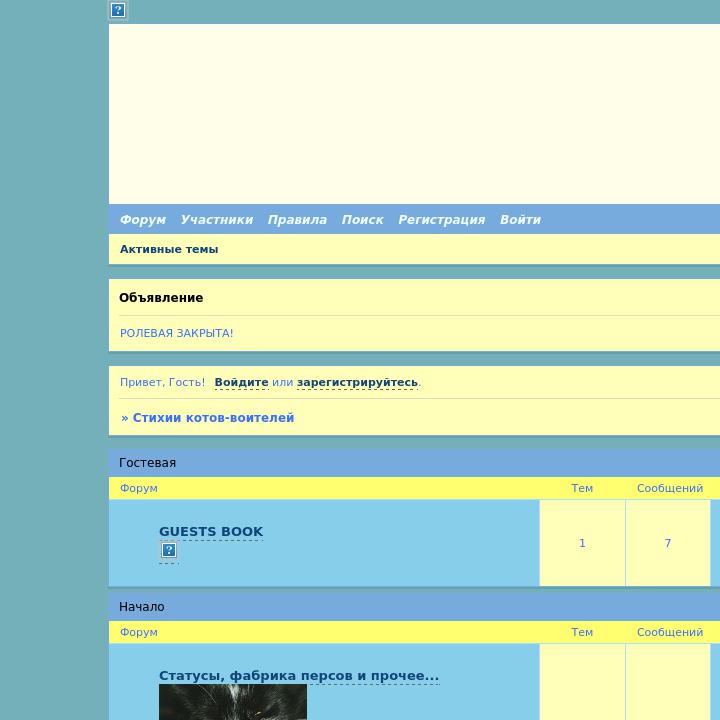Click the Гостевая category header
Viewport: 720px width, 720px height.
[x=147, y=463]
